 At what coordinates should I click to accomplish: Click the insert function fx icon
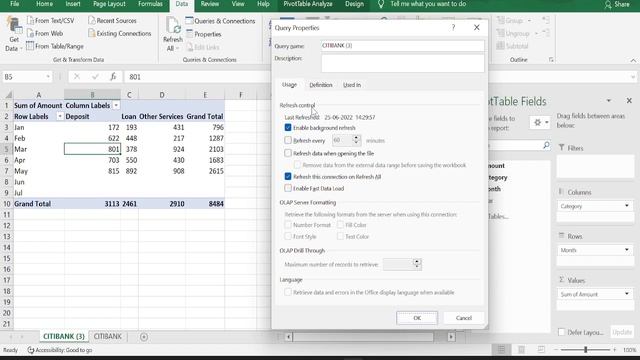point(113,77)
